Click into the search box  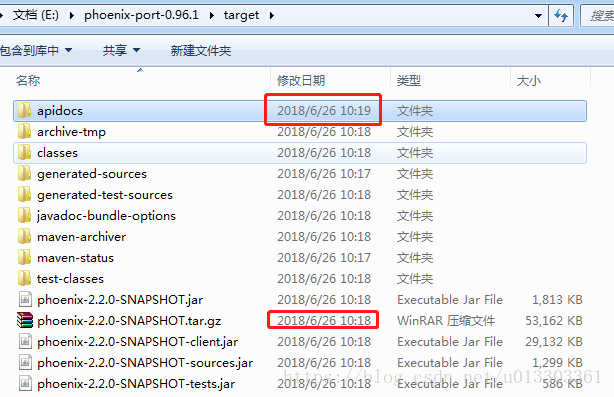tap(598, 16)
